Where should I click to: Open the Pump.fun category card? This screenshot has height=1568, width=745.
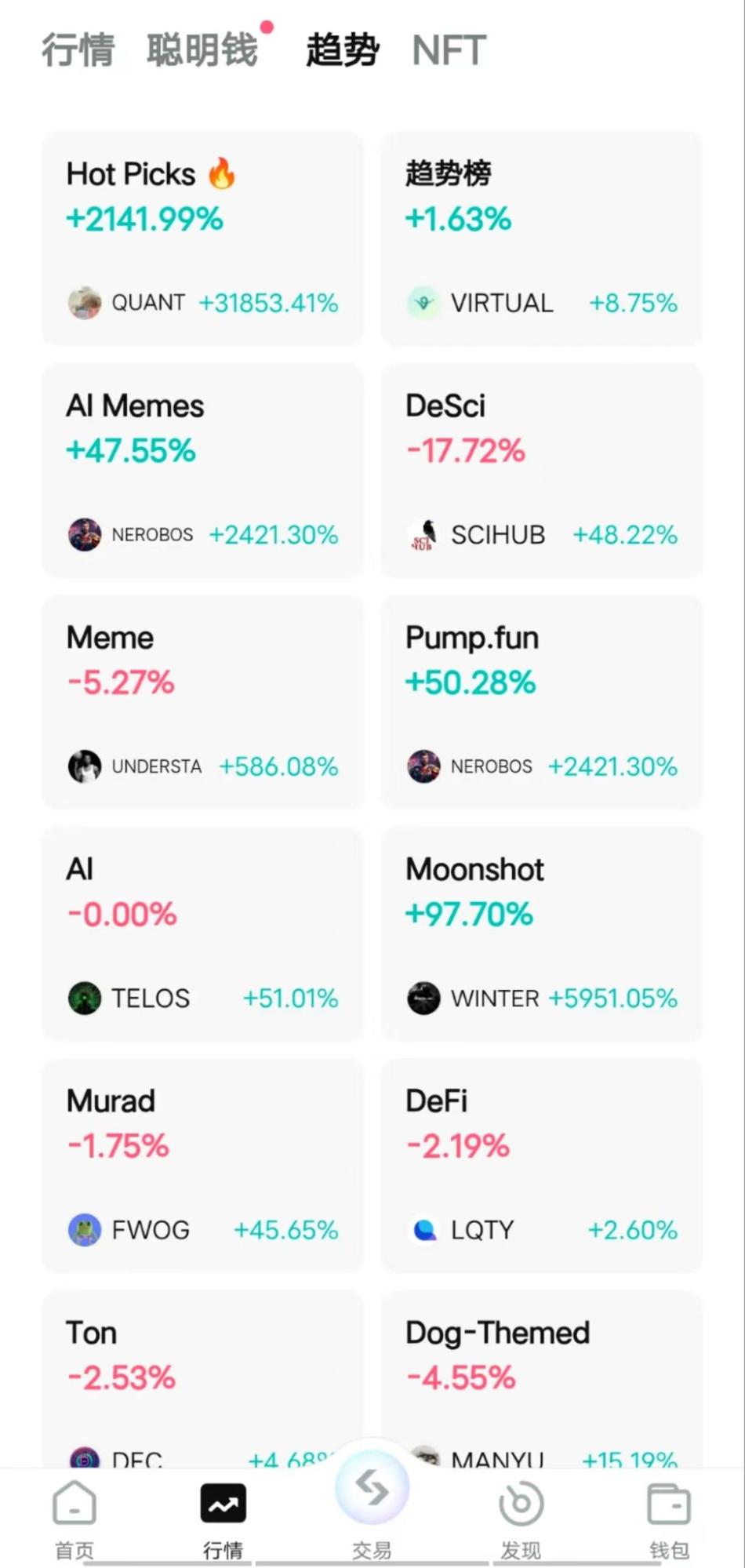tap(541, 702)
